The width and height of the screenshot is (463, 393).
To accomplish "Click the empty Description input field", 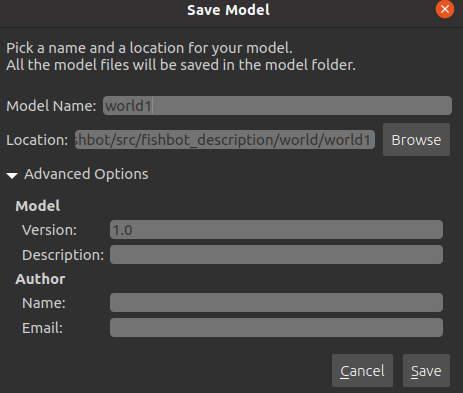I will pos(276,255).
